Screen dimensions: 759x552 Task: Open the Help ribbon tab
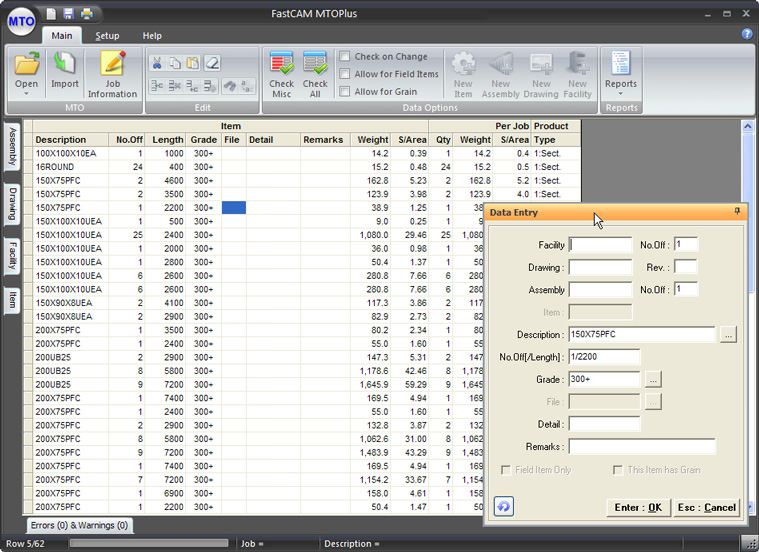152,36
